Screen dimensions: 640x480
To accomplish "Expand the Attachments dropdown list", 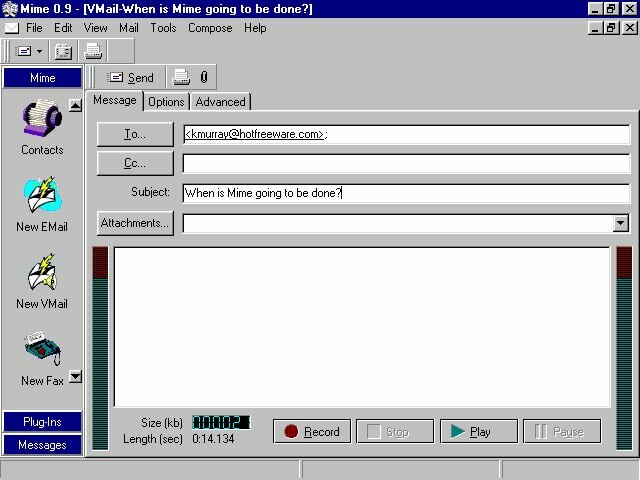I will 620,223.
